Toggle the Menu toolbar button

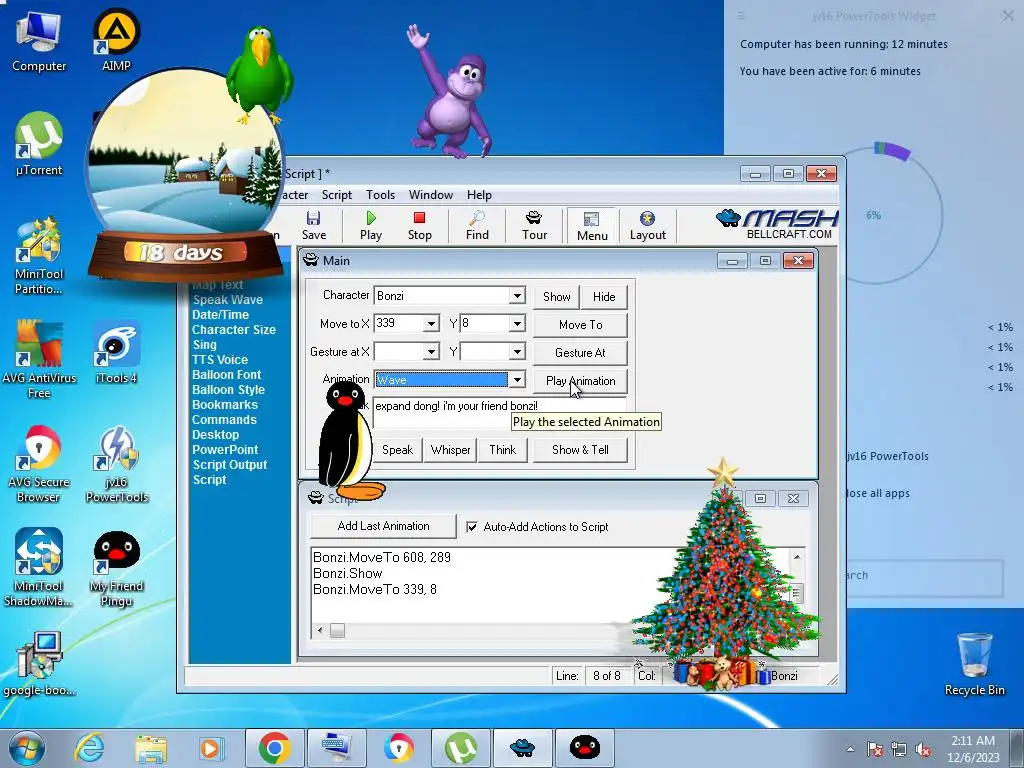[x=592, y=226]
